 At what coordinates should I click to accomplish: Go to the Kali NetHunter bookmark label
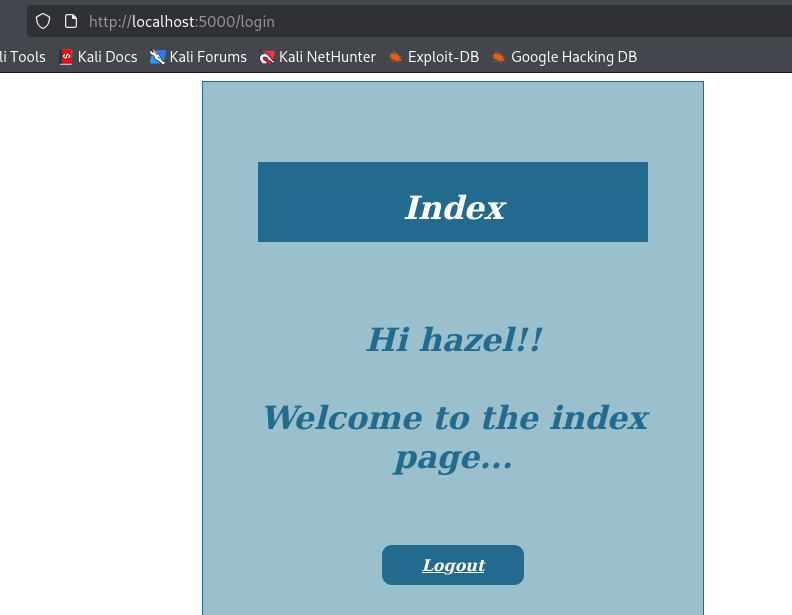pos(327,57)
